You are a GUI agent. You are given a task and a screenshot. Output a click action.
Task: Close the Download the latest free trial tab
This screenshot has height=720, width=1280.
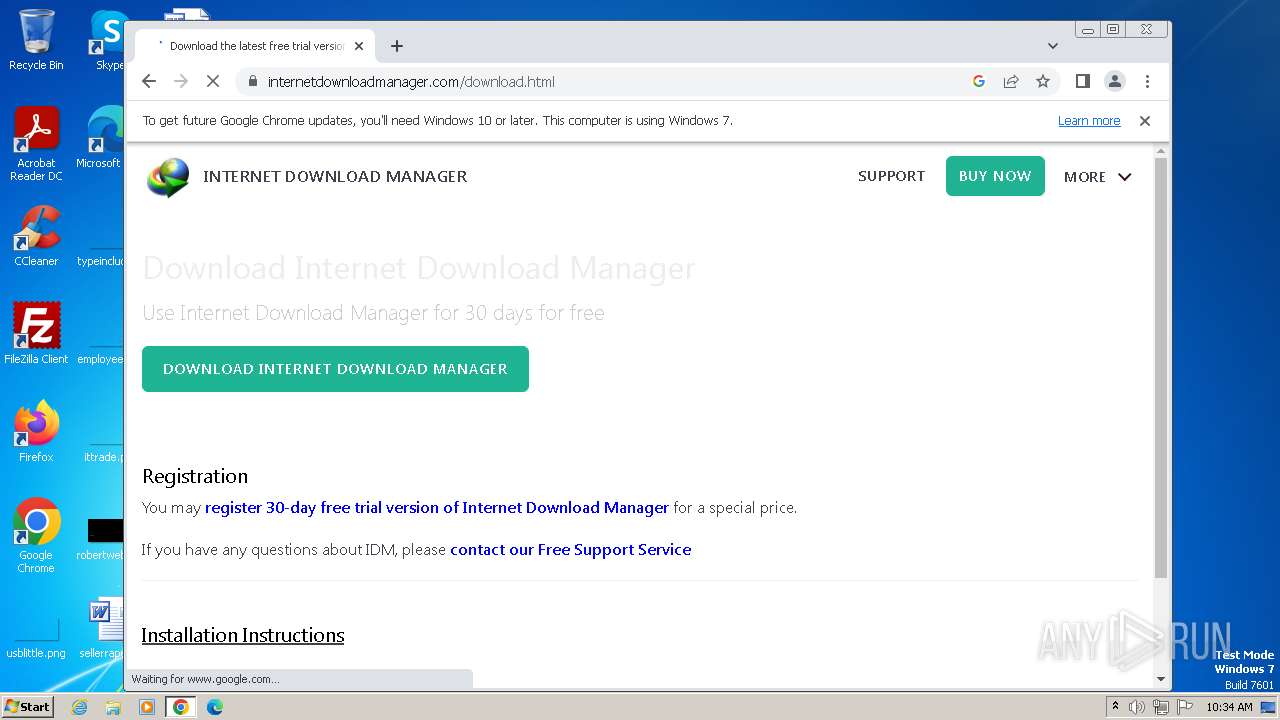click(359, 46)
